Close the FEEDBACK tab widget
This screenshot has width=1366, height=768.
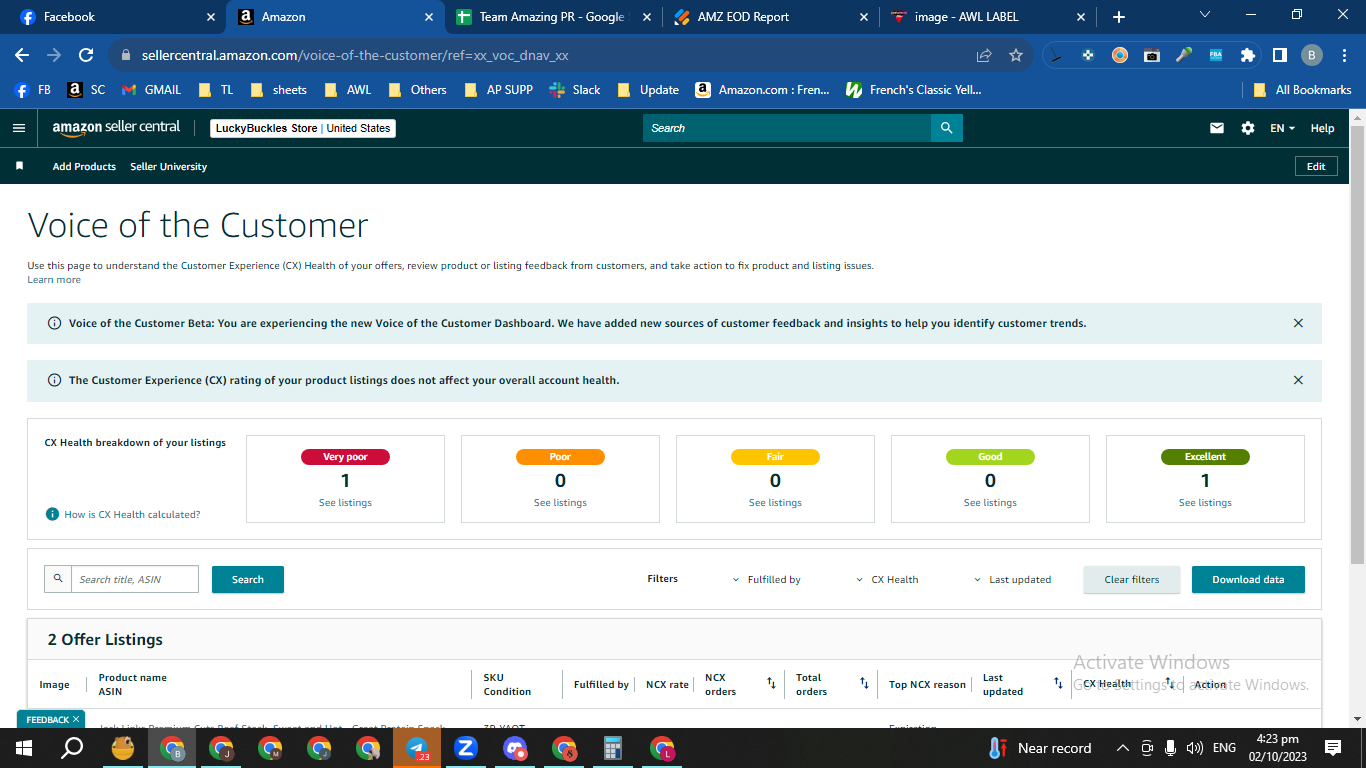(76, 719)
